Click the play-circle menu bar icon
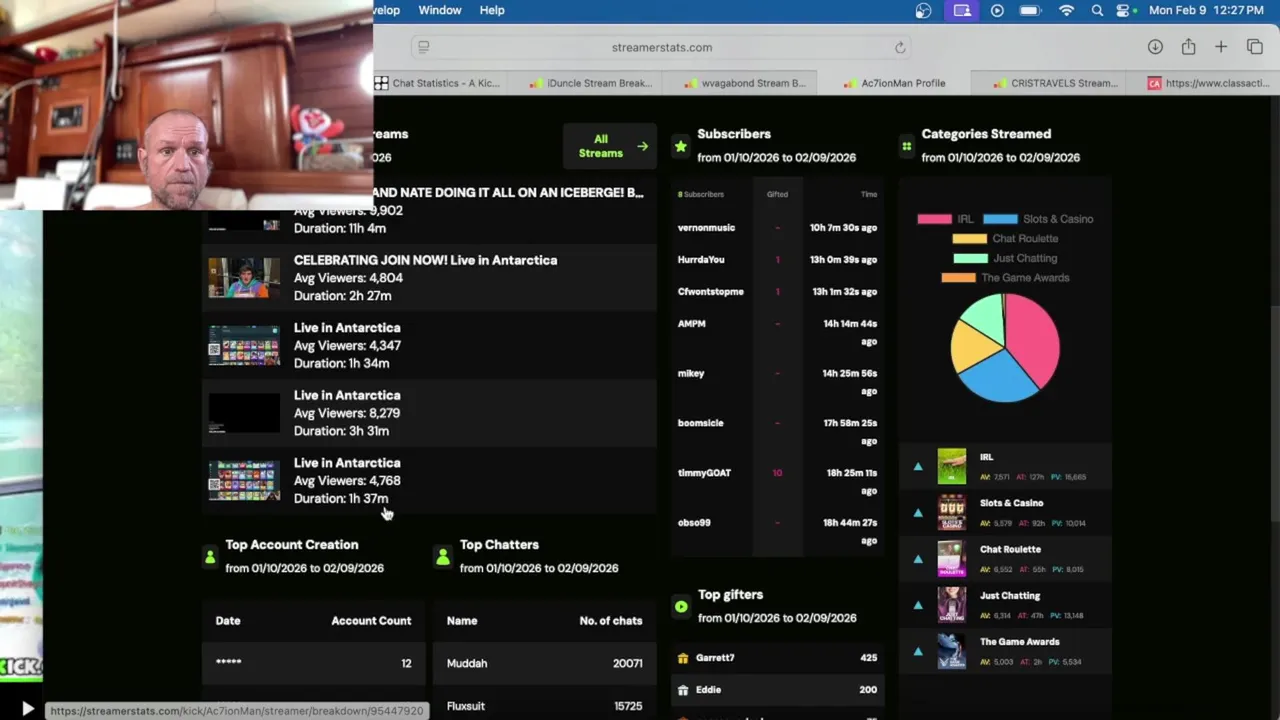Image resolution: width=1280 pixels, height=720 pixels. pos(997,10)
